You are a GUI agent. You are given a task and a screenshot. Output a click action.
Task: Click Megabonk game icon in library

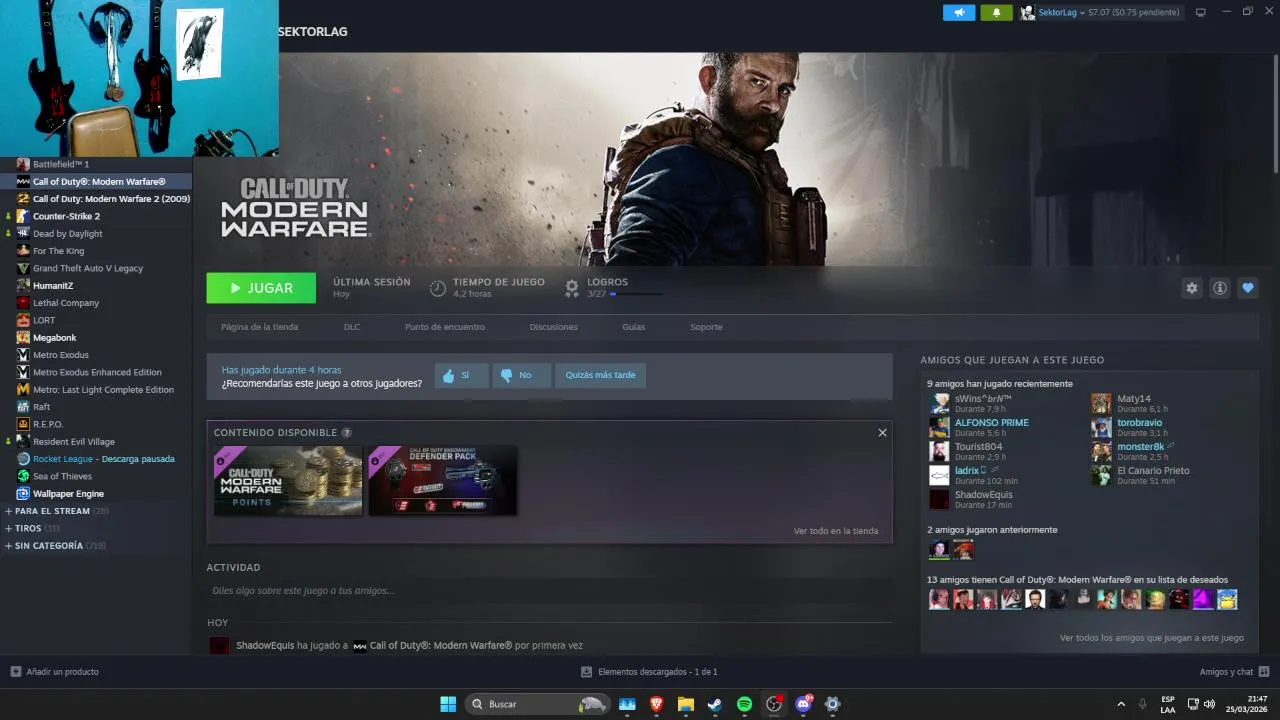coord(23,338)
